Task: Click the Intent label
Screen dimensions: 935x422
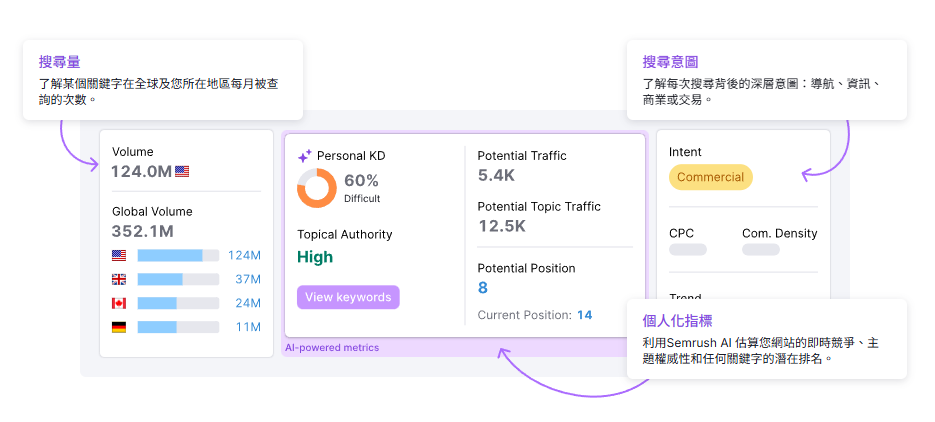Action: (685, 152)
